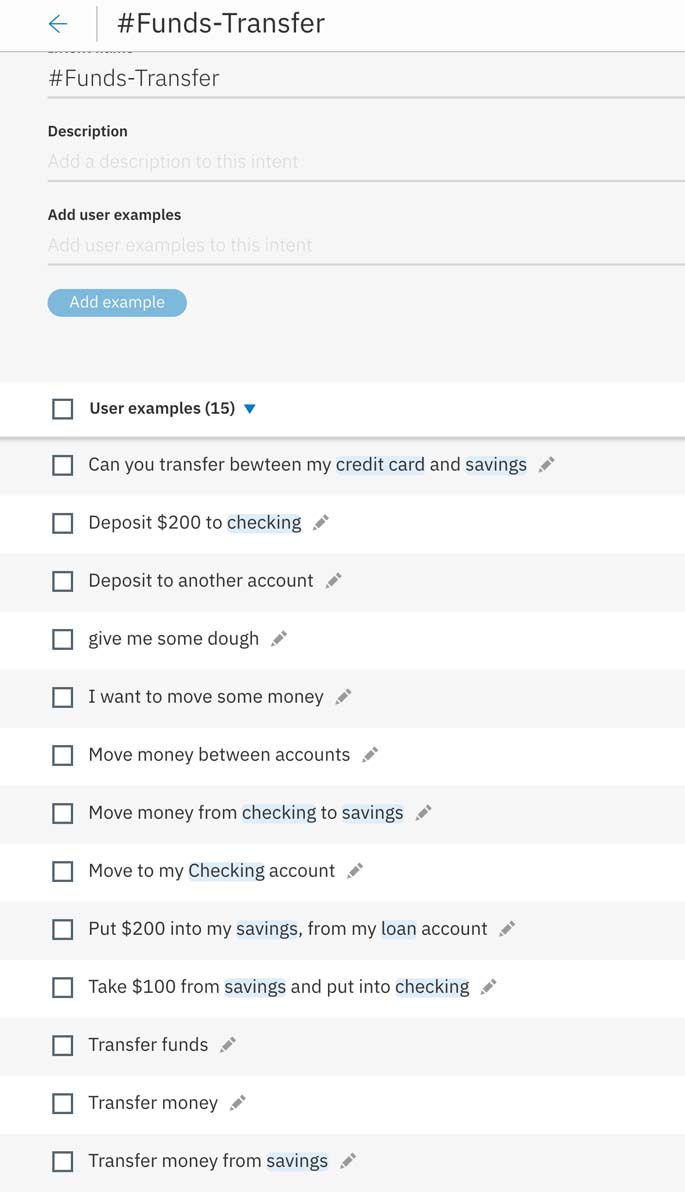Toggle sort arrow next to User examples
685x1200 pixels.
(x=250, y=409)
